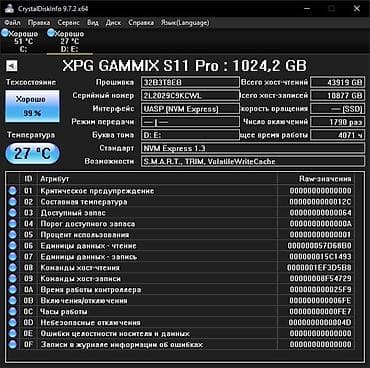Click the 27 °C temperature indicator
370x368 pixels.
pyautogui.click(x=32, y=153)
